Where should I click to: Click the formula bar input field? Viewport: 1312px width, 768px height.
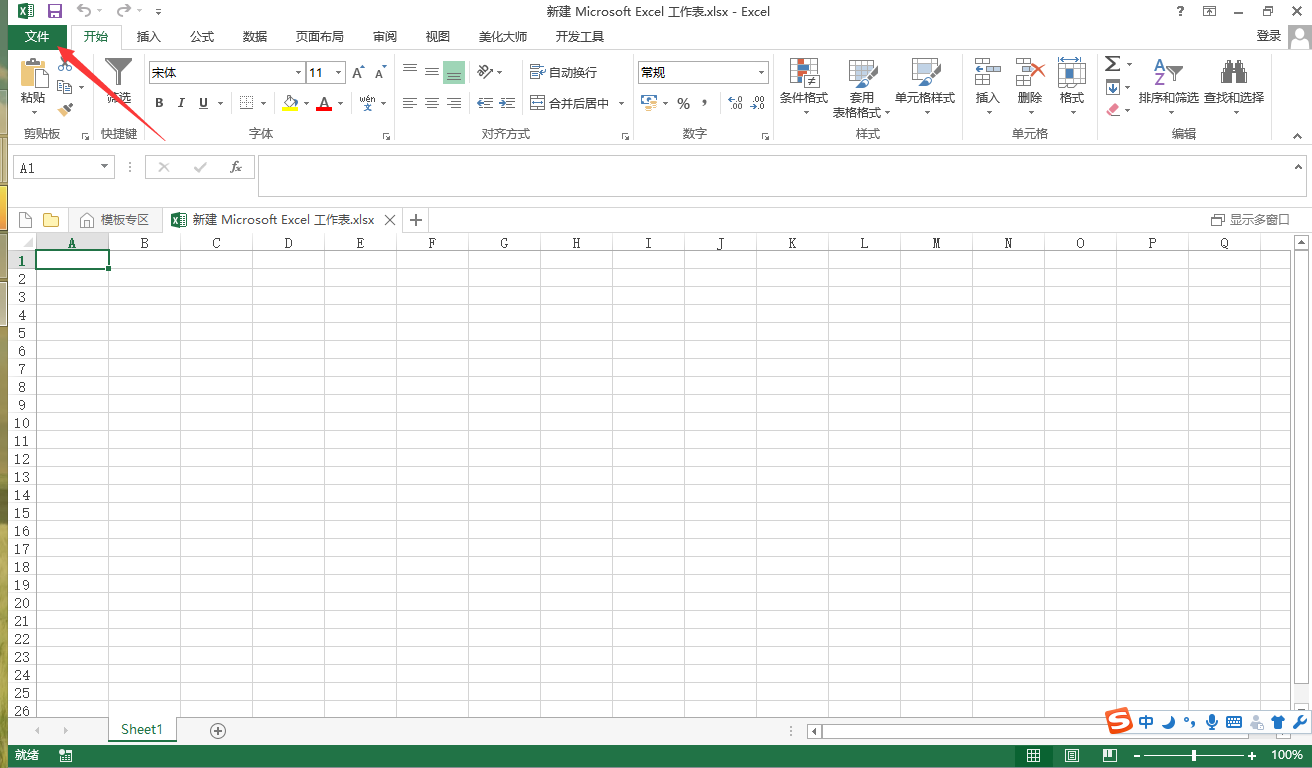point(781,176)
